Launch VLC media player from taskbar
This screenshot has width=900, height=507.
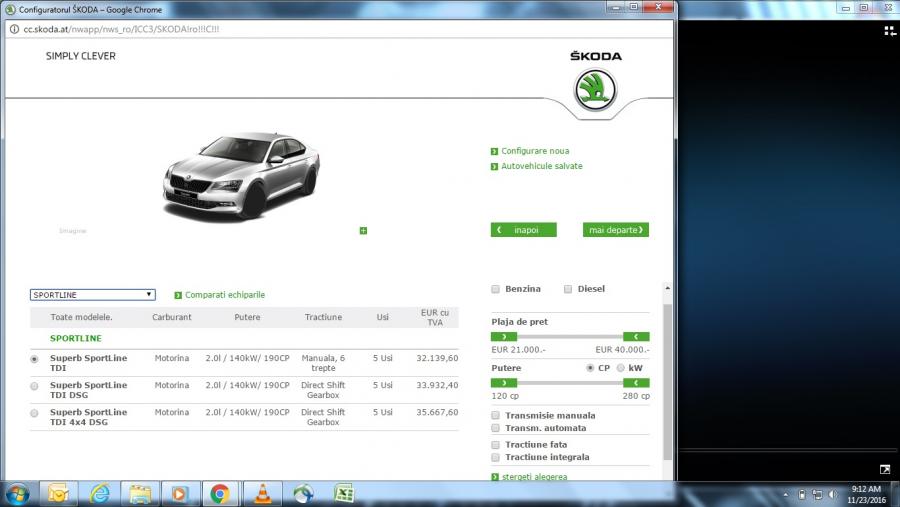point(262,493)
